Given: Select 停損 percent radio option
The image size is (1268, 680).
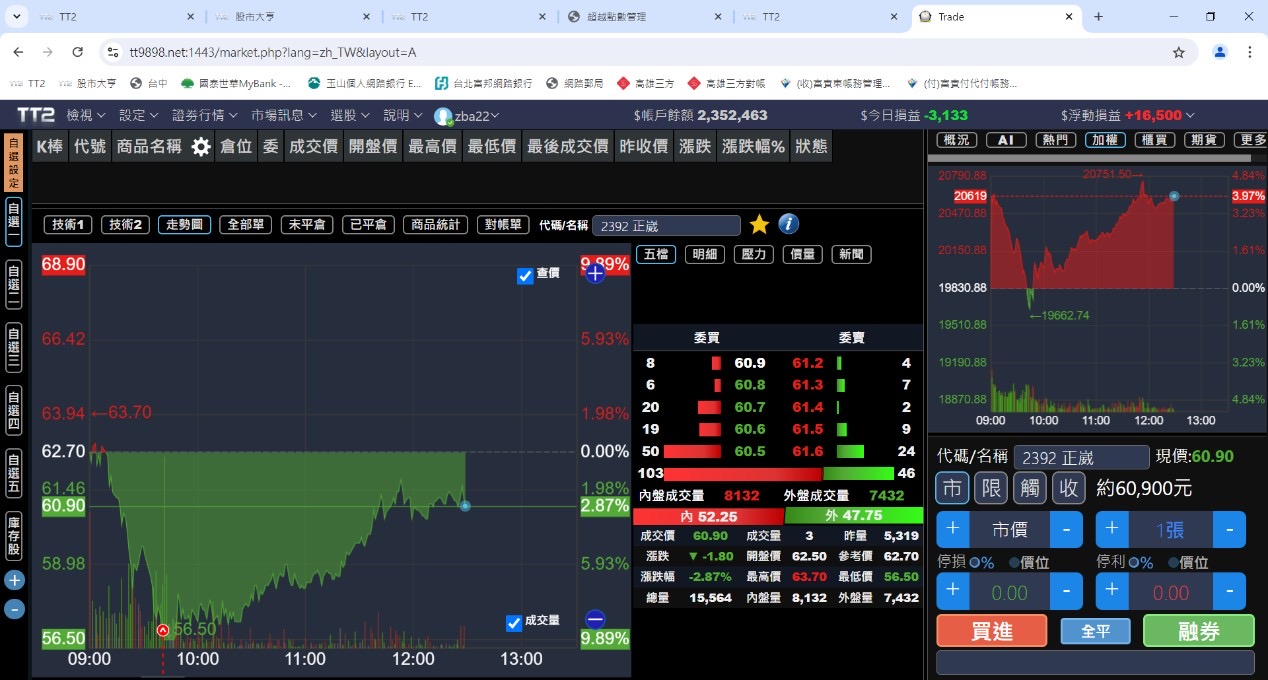Looking at the screenshot, I should [974, 562].
